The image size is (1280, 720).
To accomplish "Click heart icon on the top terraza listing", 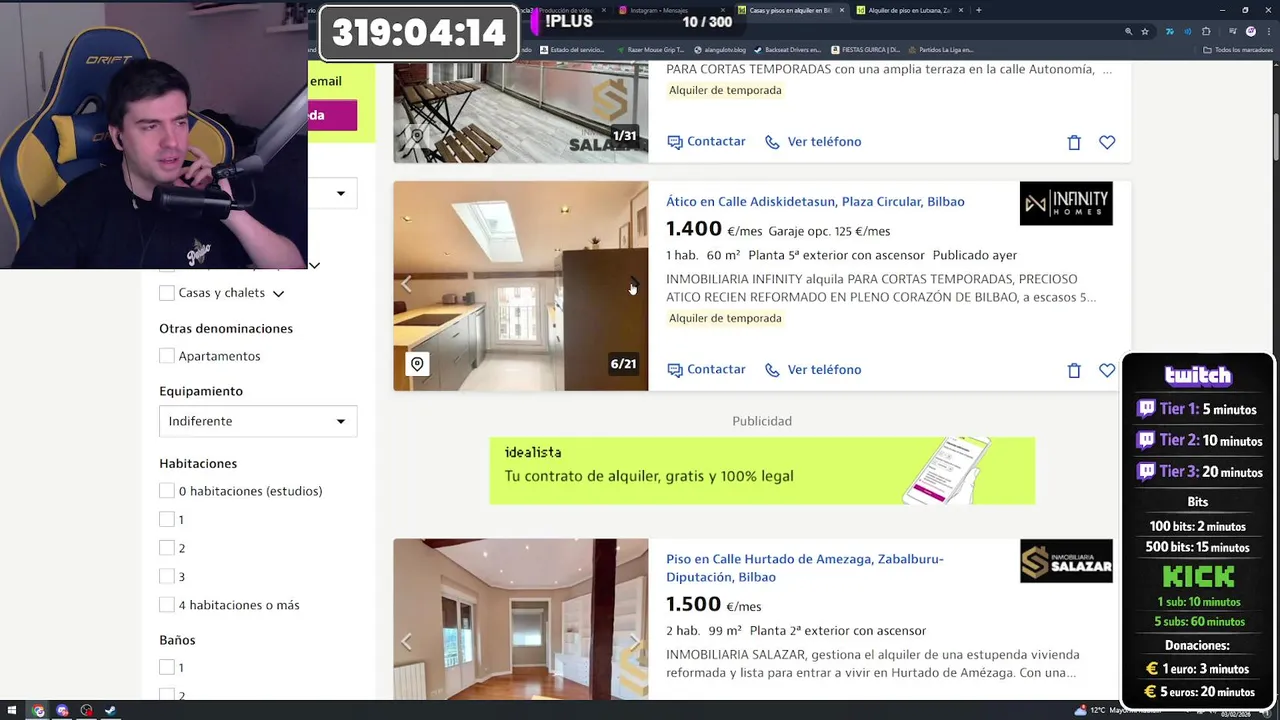I will [1107, 142].
